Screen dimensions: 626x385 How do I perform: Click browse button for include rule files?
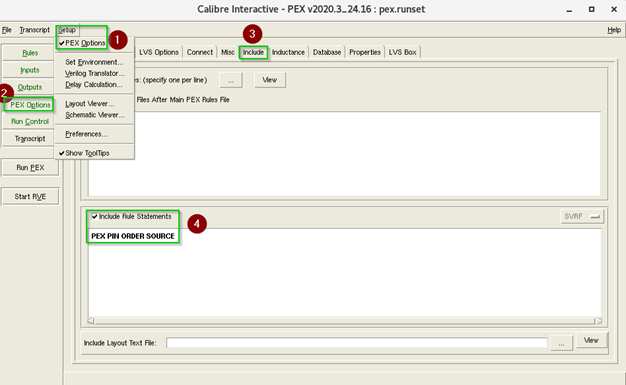point(231,80)
